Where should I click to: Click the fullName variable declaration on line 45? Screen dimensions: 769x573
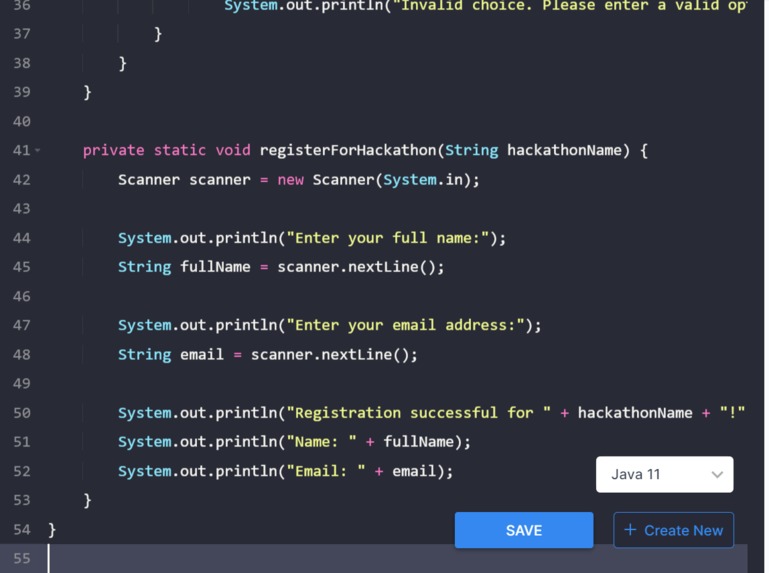(x=215, y=267)
